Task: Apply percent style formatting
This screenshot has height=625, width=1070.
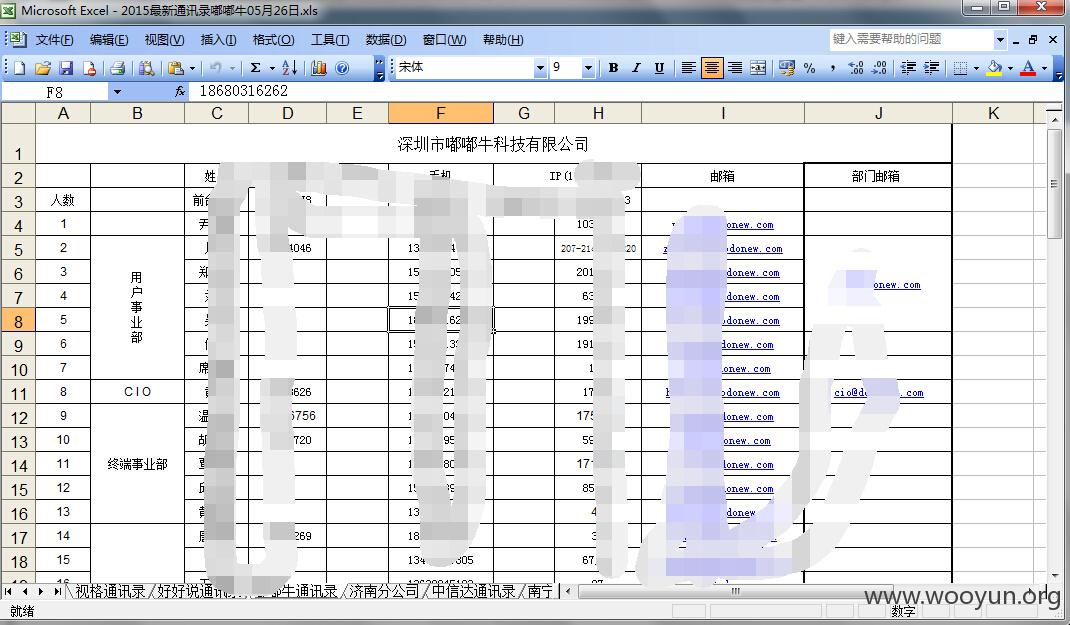Action: [x=809, y=68]
